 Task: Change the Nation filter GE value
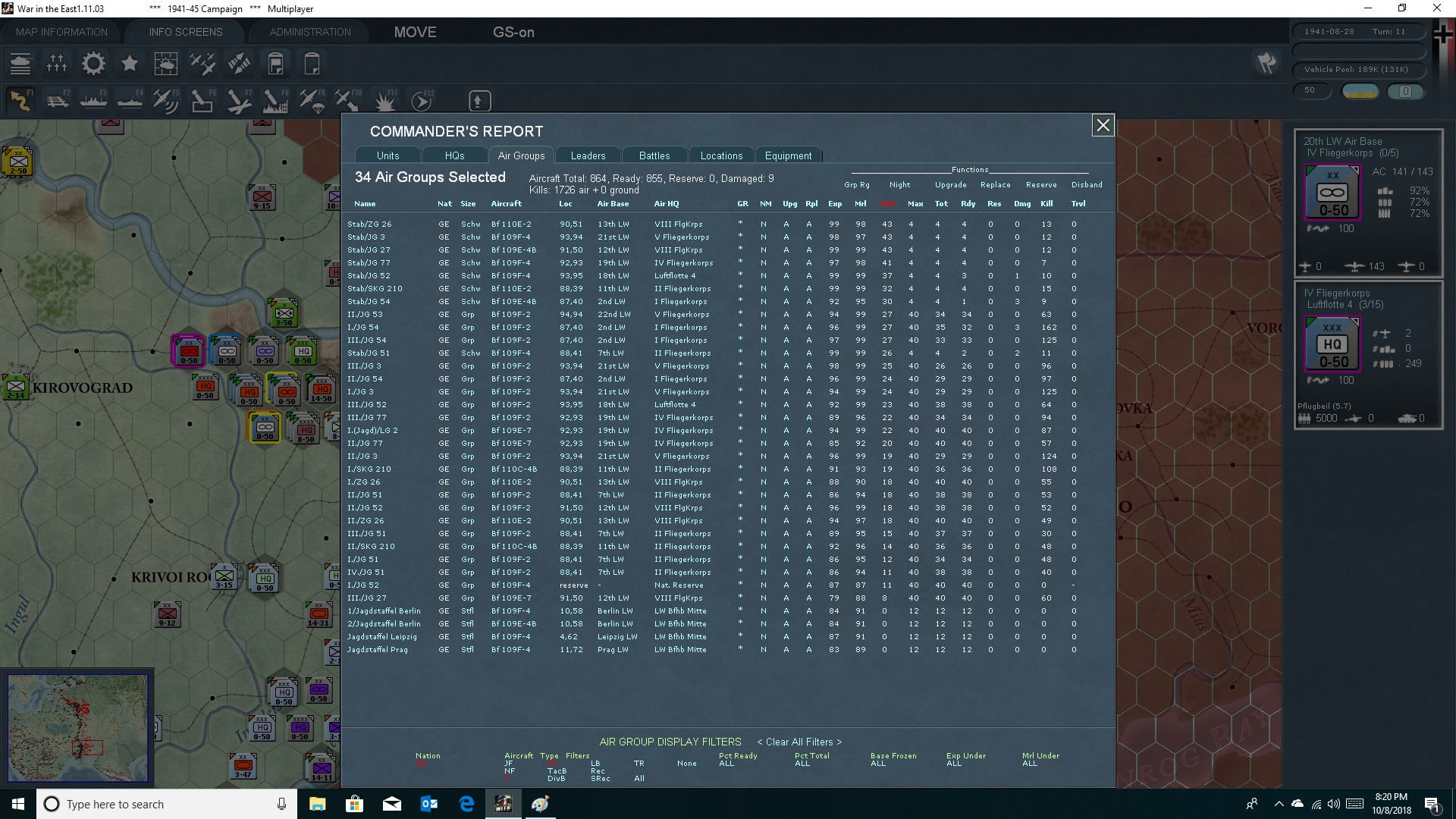click(422, 764)
